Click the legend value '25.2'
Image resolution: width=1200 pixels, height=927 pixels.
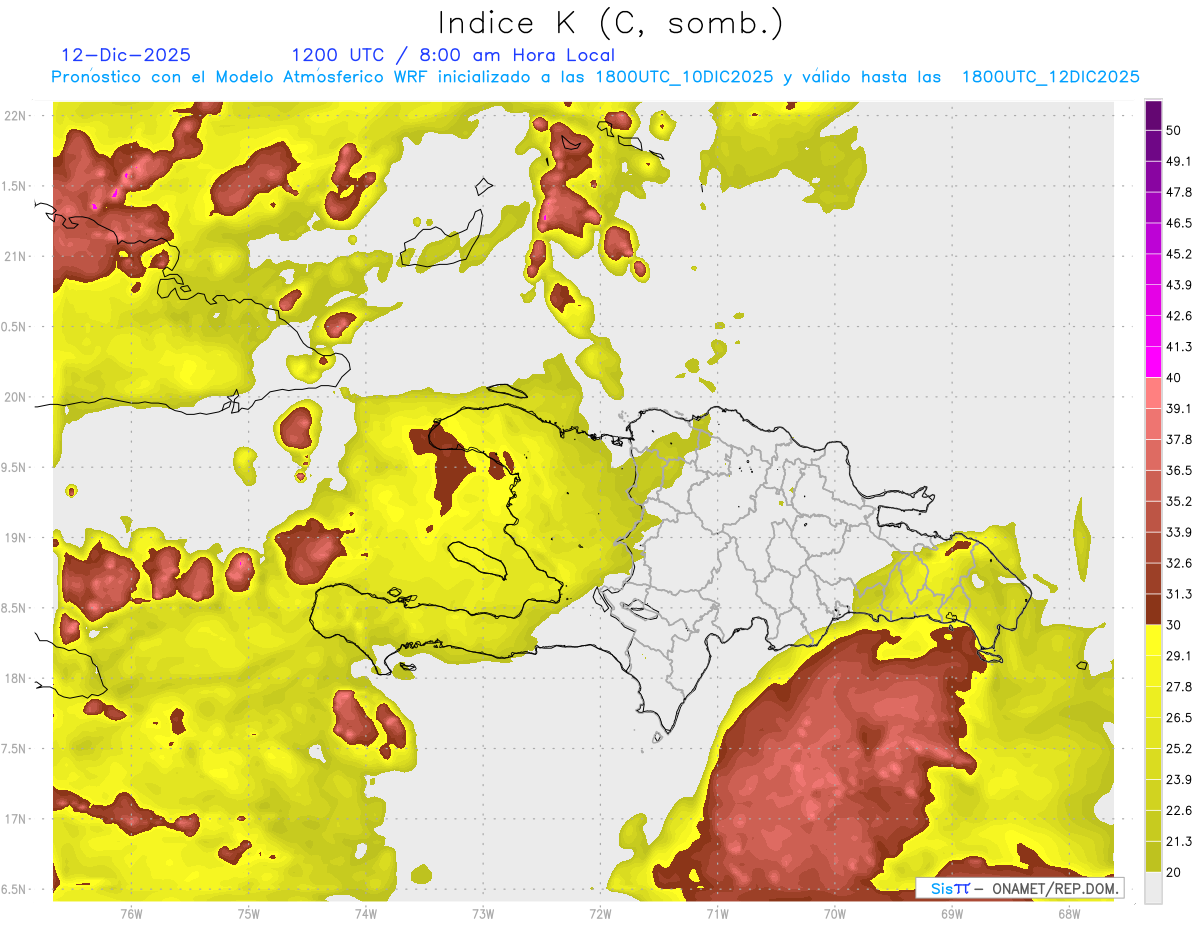pos(1179,749)
